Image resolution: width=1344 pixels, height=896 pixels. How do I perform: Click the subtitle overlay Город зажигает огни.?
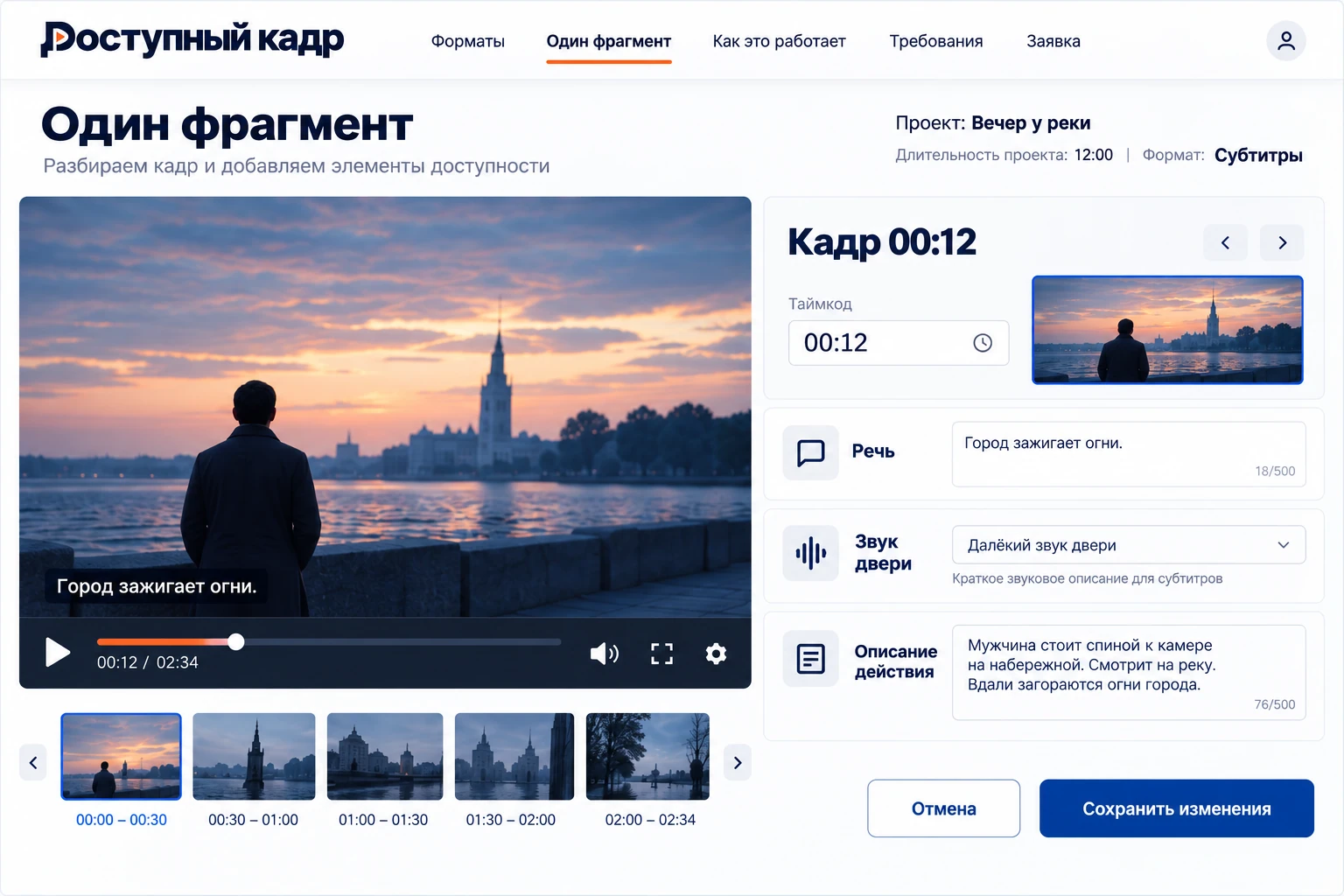click(x=157, y=586)
